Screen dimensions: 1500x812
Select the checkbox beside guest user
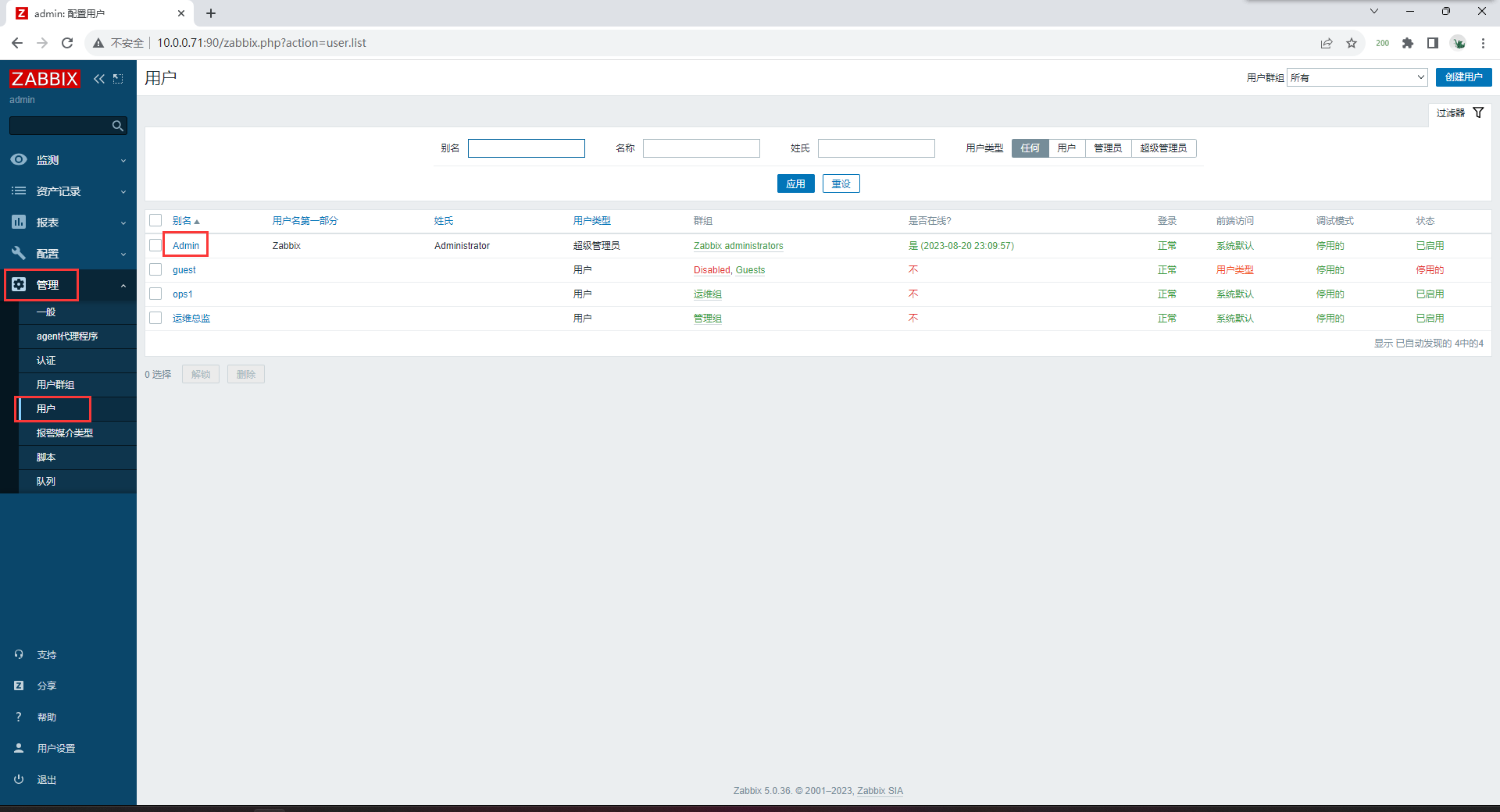click(155, 269)
